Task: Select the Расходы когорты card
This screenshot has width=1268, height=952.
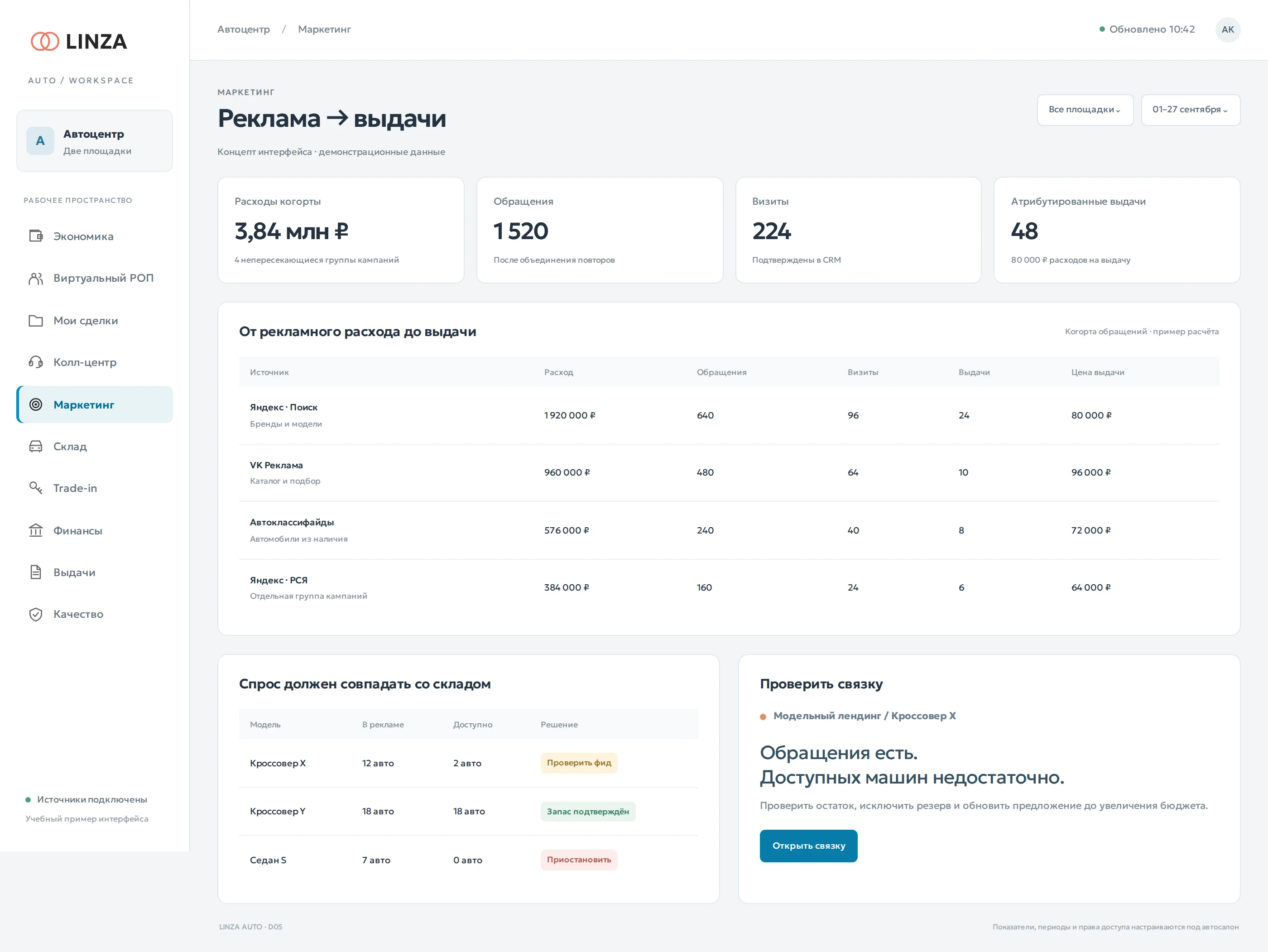Action: [341, 230]
